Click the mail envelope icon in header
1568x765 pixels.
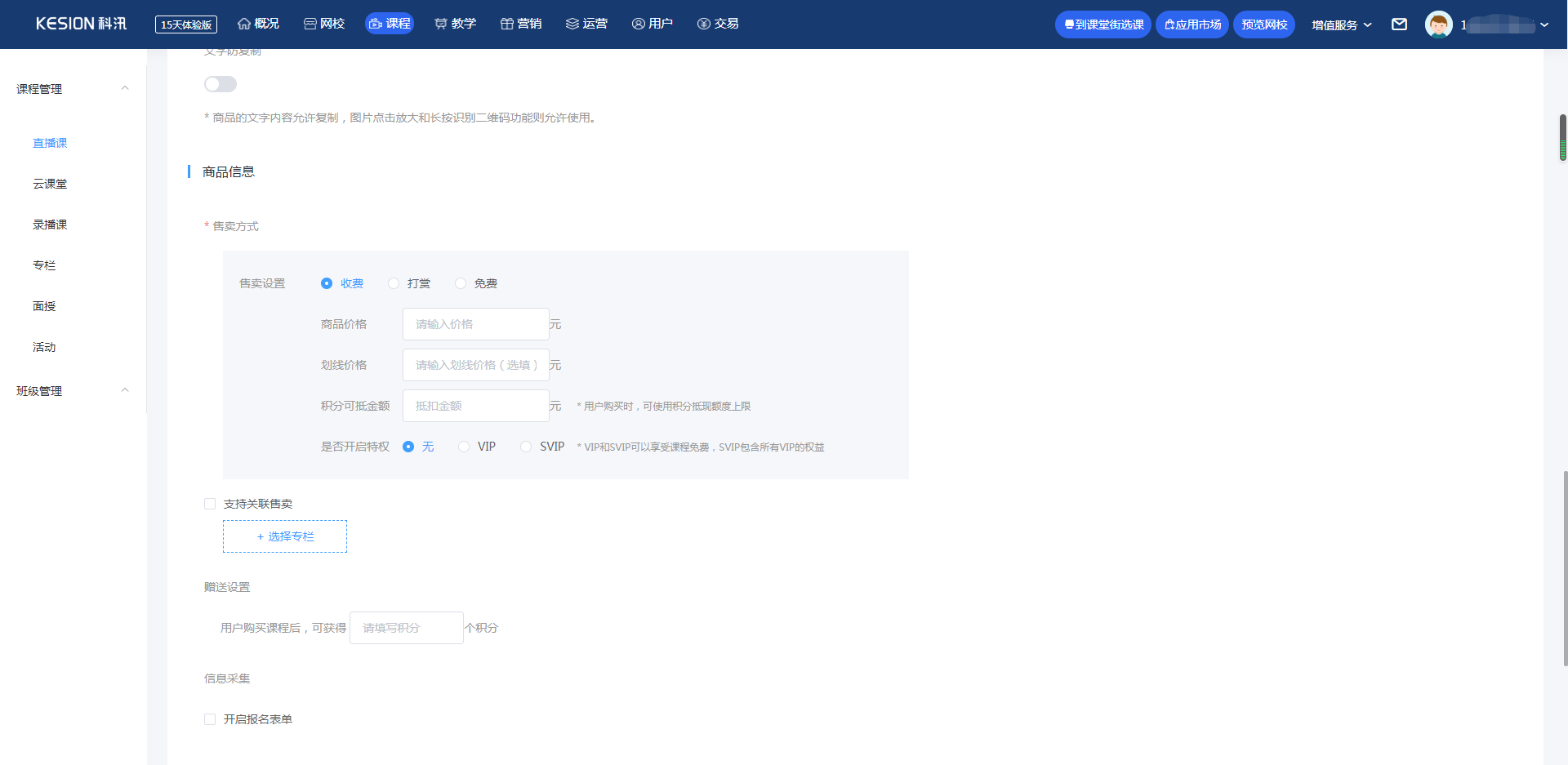[x=1399, y=24]
